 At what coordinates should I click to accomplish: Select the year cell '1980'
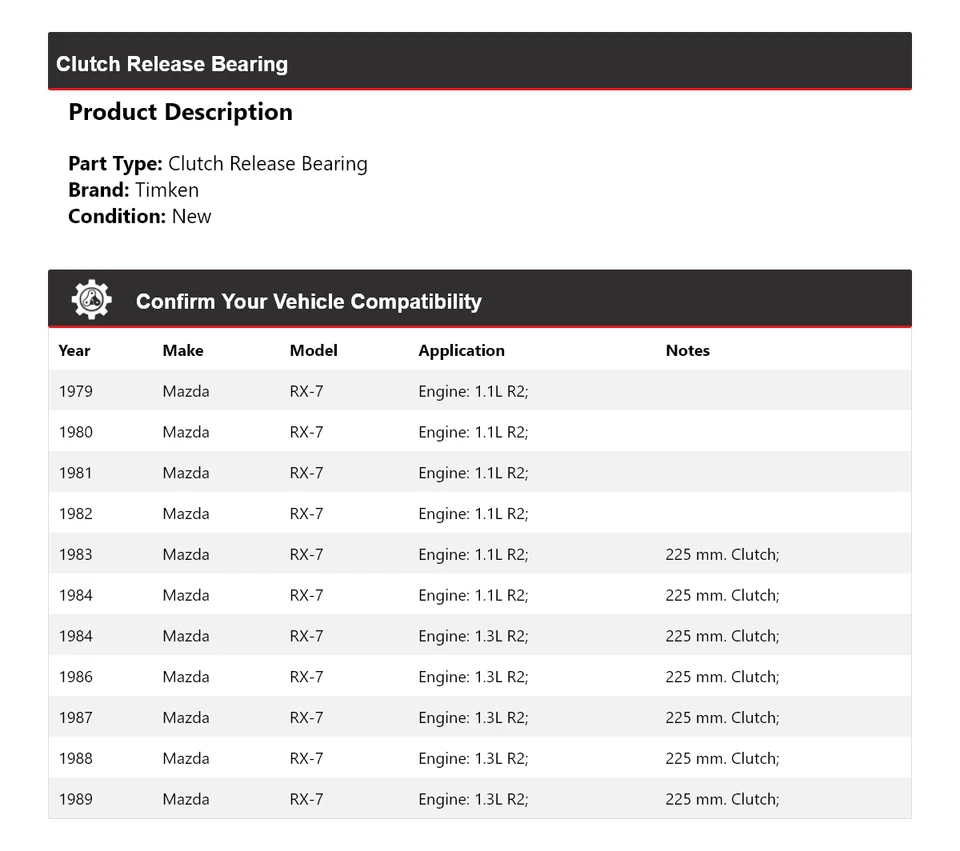[76, 432]
